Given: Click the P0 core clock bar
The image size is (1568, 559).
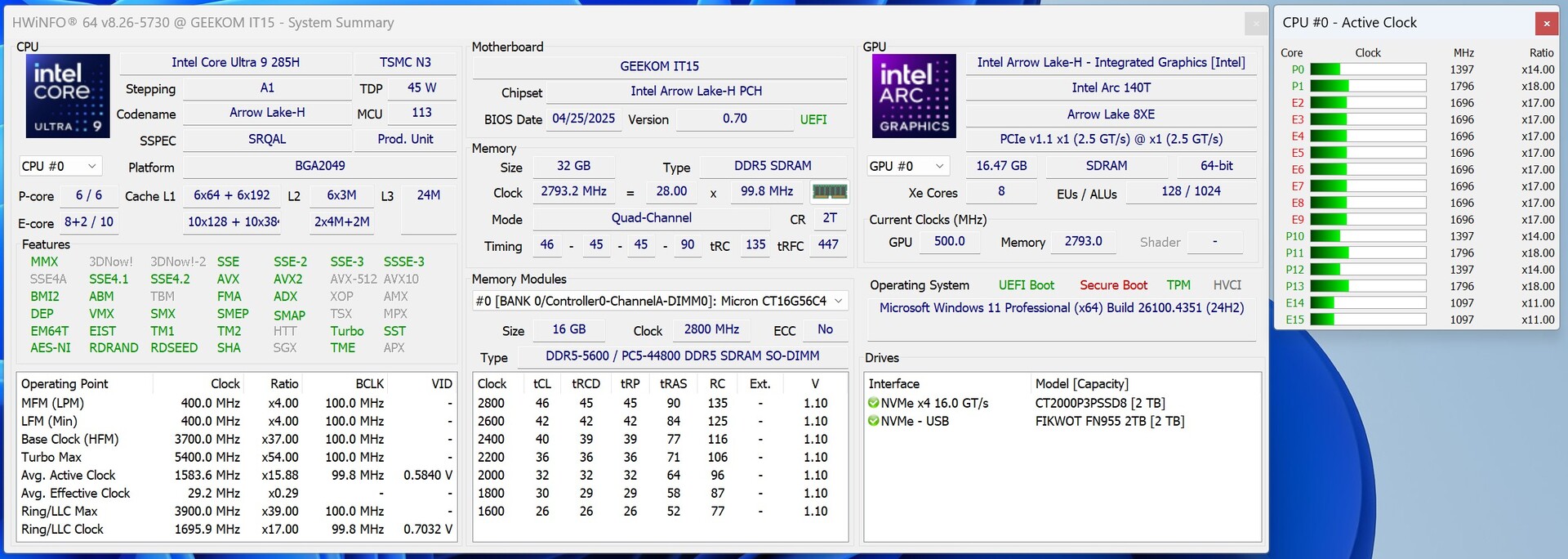Looking at the screenshot, I should click(x=1368, y=69).
